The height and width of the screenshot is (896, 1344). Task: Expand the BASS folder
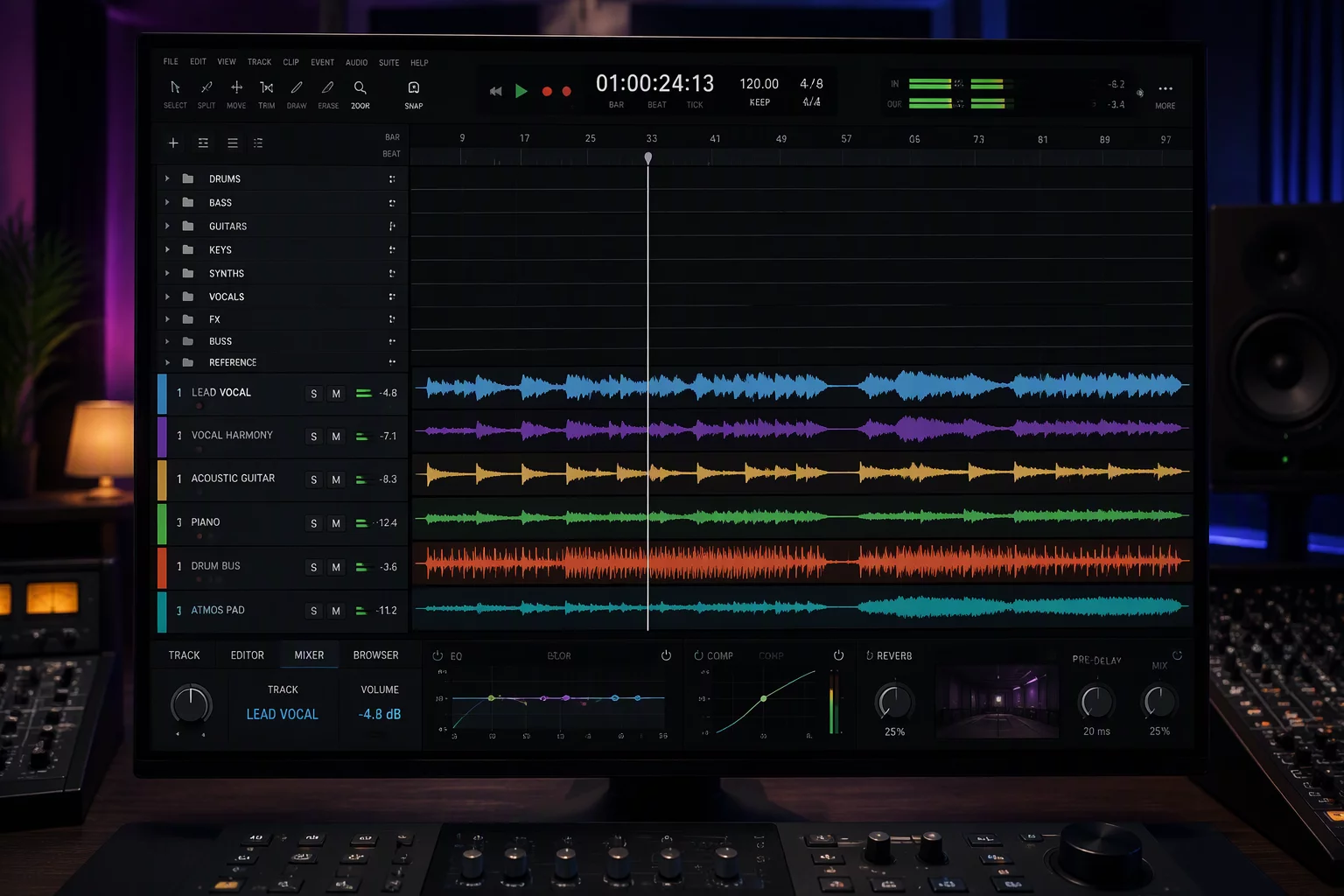tap(167, 202)
